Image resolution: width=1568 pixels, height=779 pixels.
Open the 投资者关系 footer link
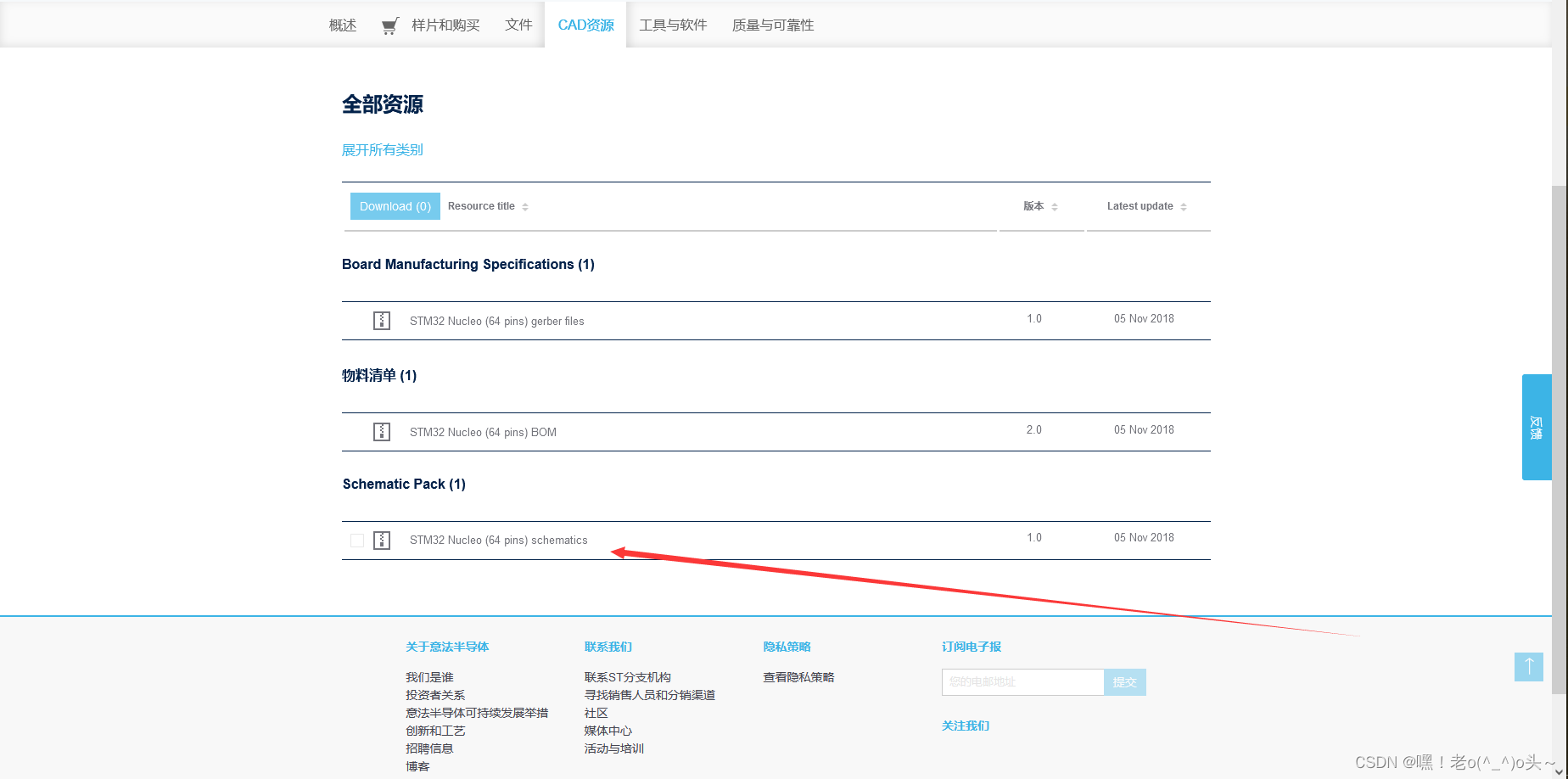tap(435, 695)
